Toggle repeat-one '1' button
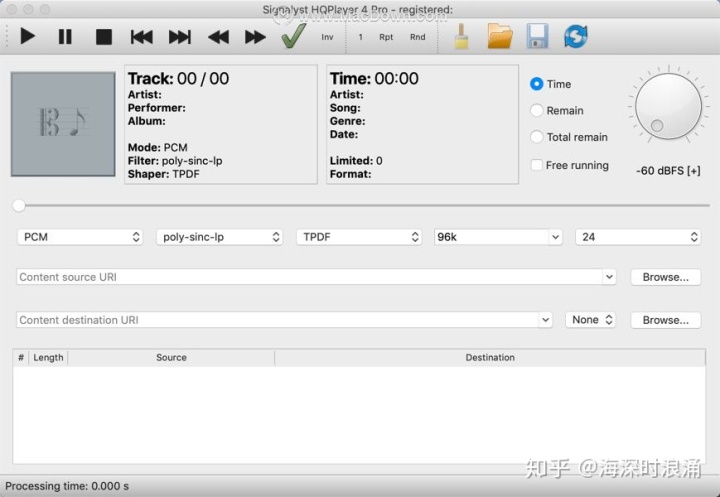Image resolution: width=720 pixels, height=497 pixels. [x=360, y=37]
